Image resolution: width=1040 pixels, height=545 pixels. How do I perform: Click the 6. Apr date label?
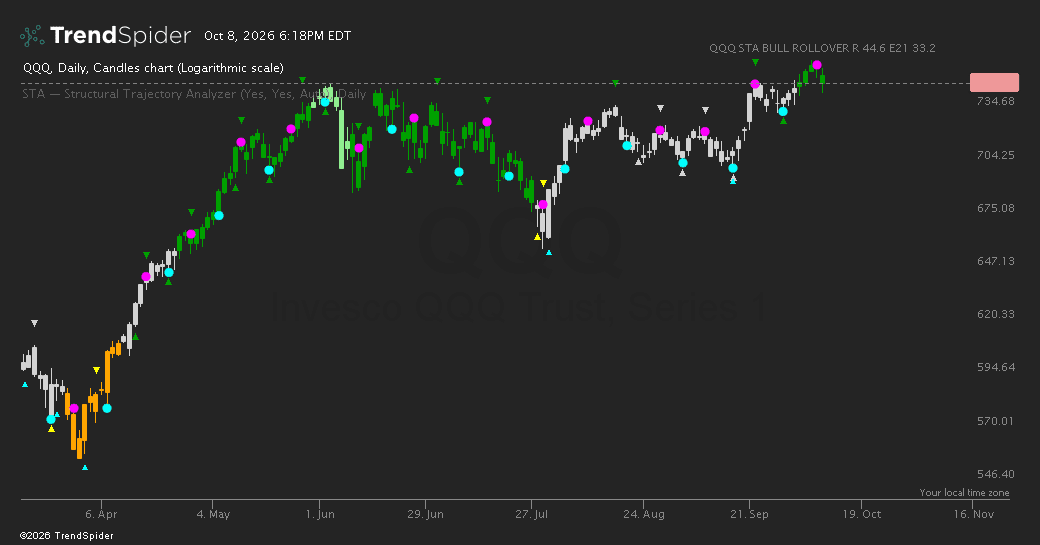[101, 514]
